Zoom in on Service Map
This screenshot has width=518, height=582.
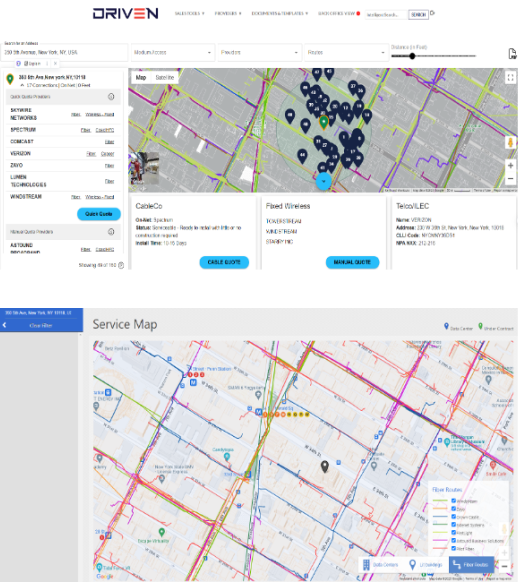coord(504,553)
